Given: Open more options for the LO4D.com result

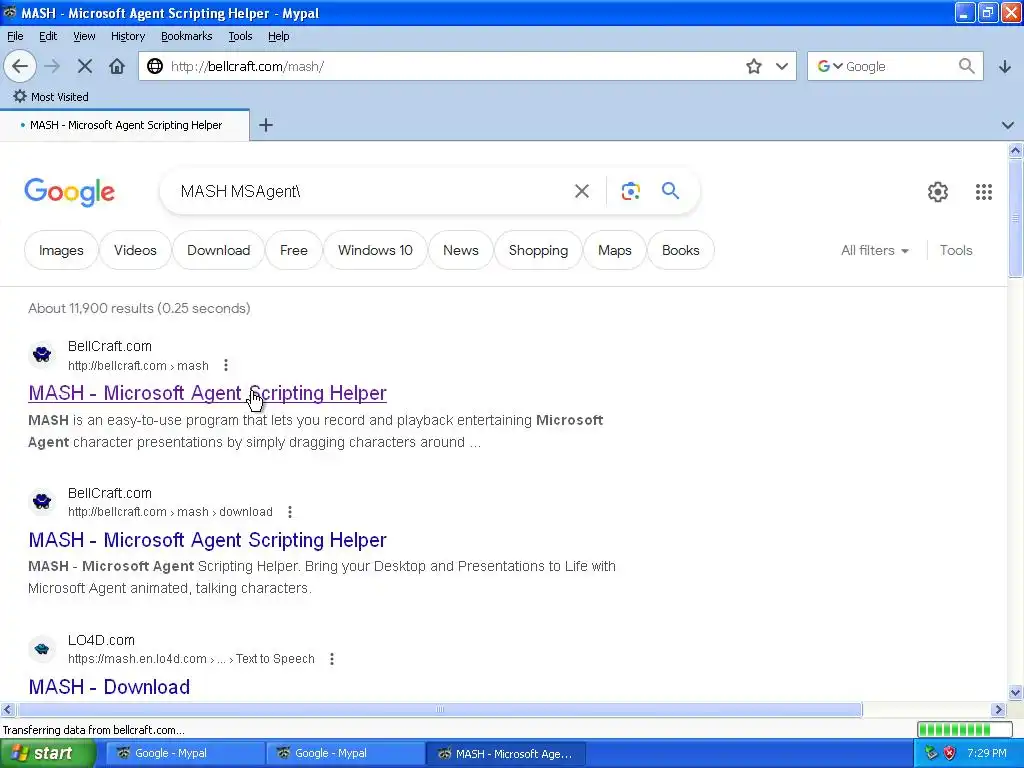Looking at the screenshot, I should 332,659.
